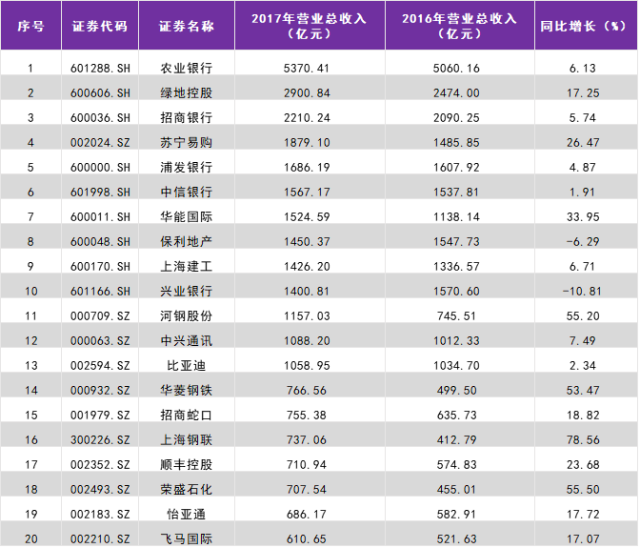This screenshot has height=548, width=640.
Task: Select the value 755.38
Action: point(307,415)
